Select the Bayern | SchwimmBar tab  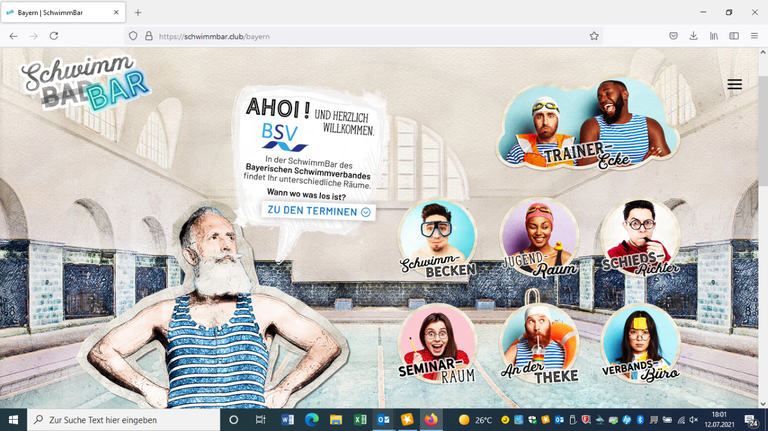tap(63, 13)
